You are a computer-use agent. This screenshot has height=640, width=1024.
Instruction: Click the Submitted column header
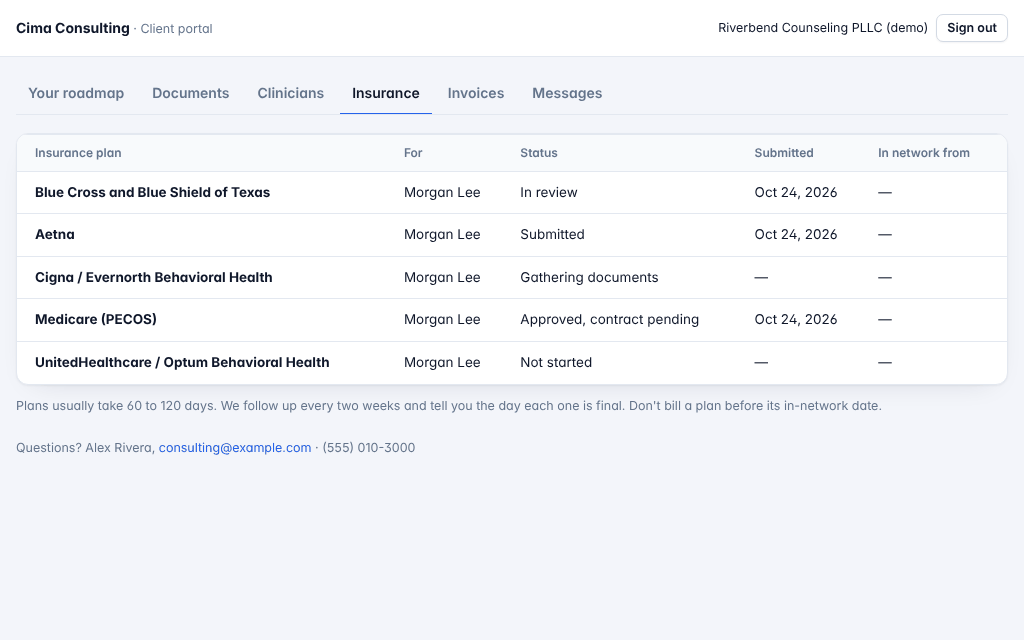(784, 153)
